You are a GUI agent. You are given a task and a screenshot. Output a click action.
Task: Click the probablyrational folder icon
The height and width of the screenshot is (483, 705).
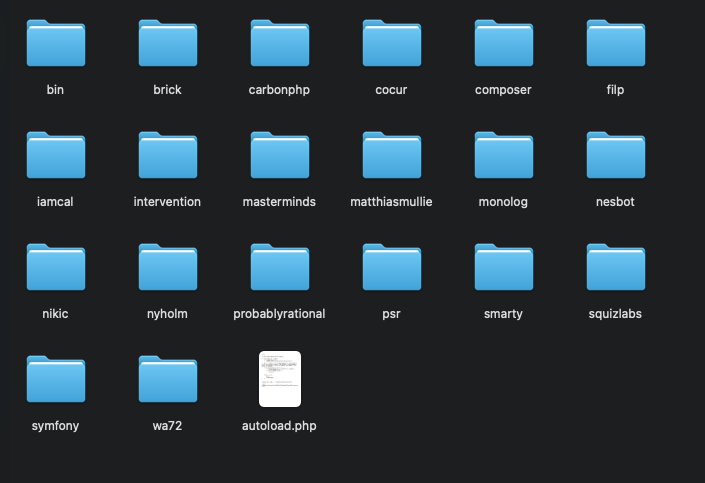coord(280,267)
